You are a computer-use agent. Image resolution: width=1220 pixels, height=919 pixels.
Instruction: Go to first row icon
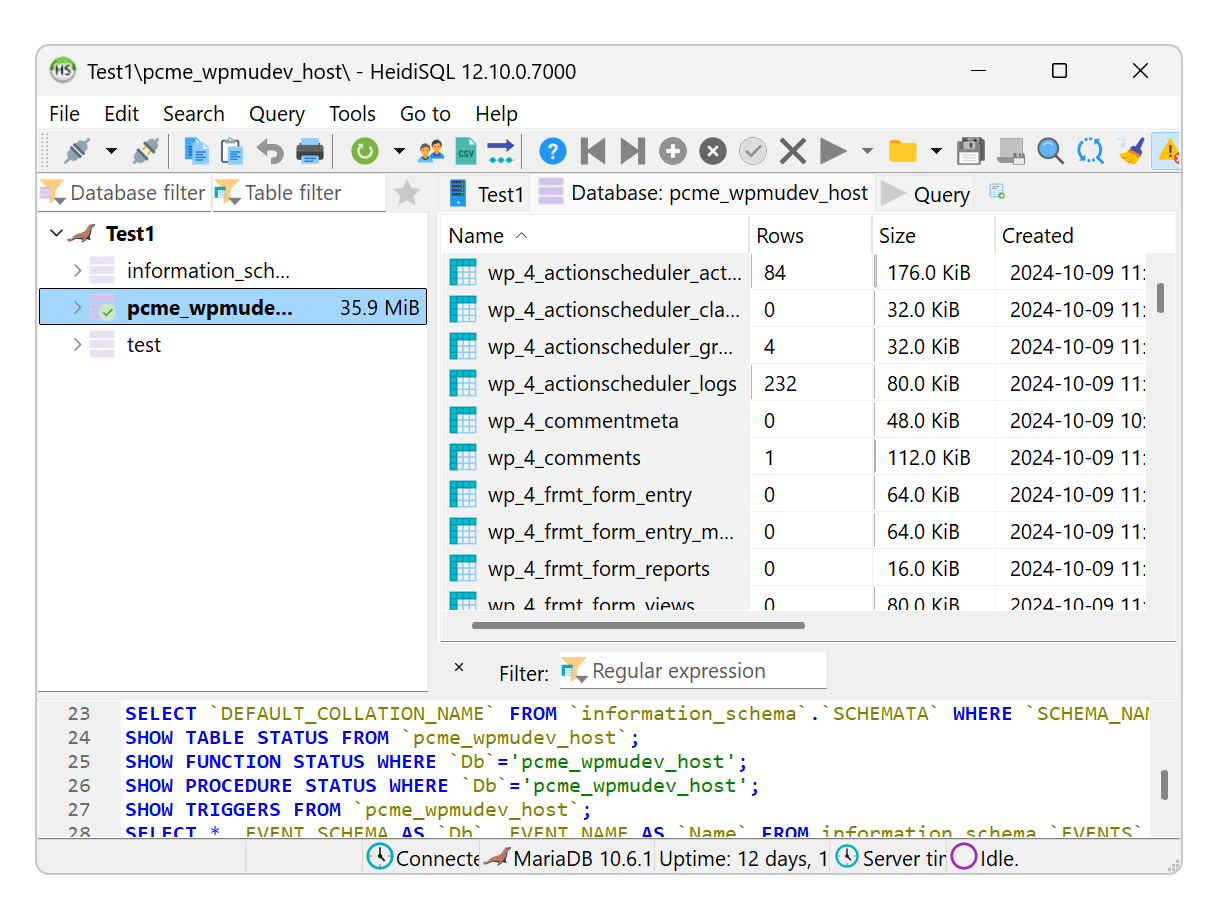click(x=593, y=152)
